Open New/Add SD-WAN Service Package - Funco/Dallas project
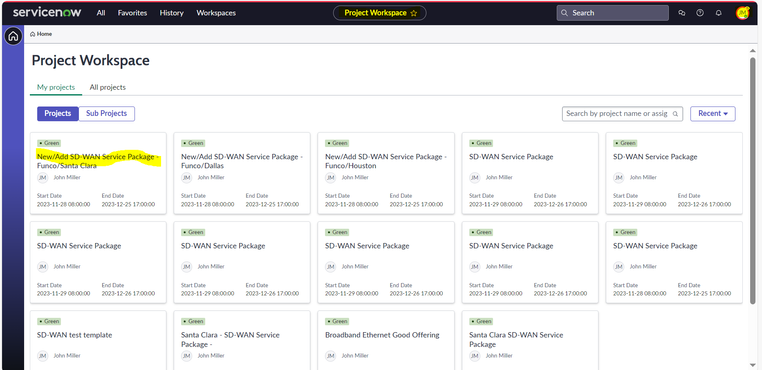Image resolution: width=762 pixels, height=370 pixels. pos(242,161)
